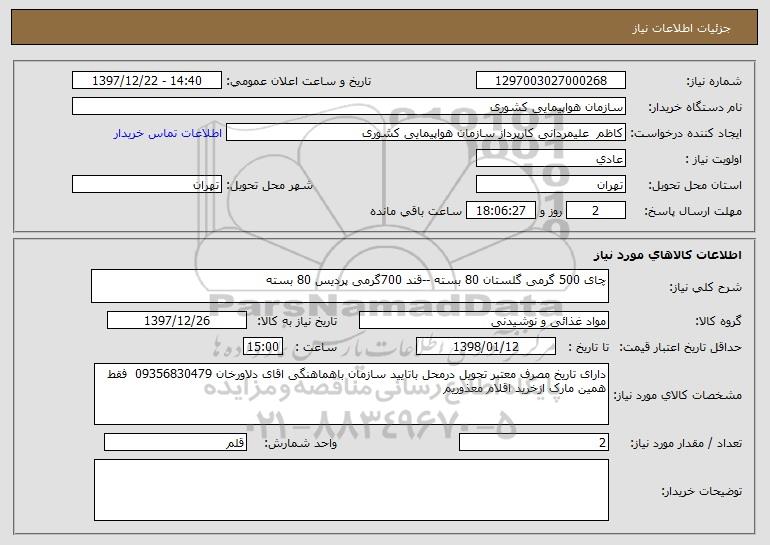Select the remaining time field 18:06:27

pyautogui.click(x=500, y=211)
